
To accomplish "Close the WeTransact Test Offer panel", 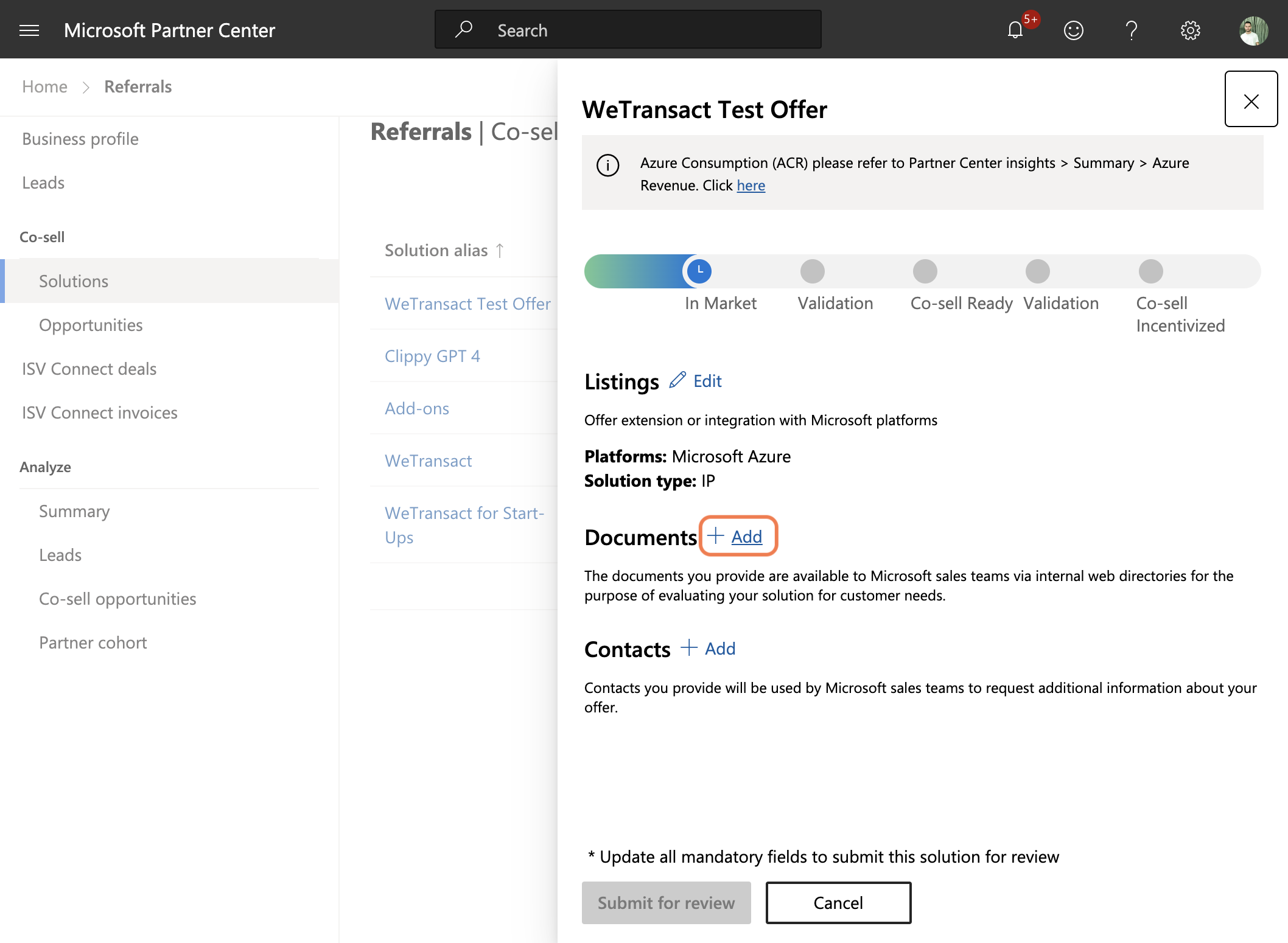I will click(1251, 99).
